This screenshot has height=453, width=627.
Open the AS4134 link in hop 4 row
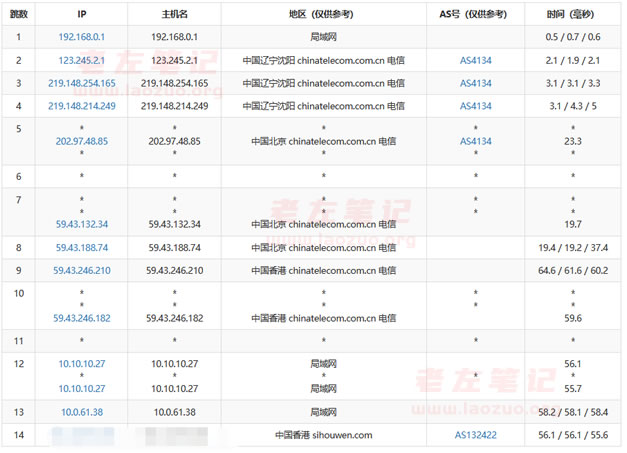[x=475, y=106]
